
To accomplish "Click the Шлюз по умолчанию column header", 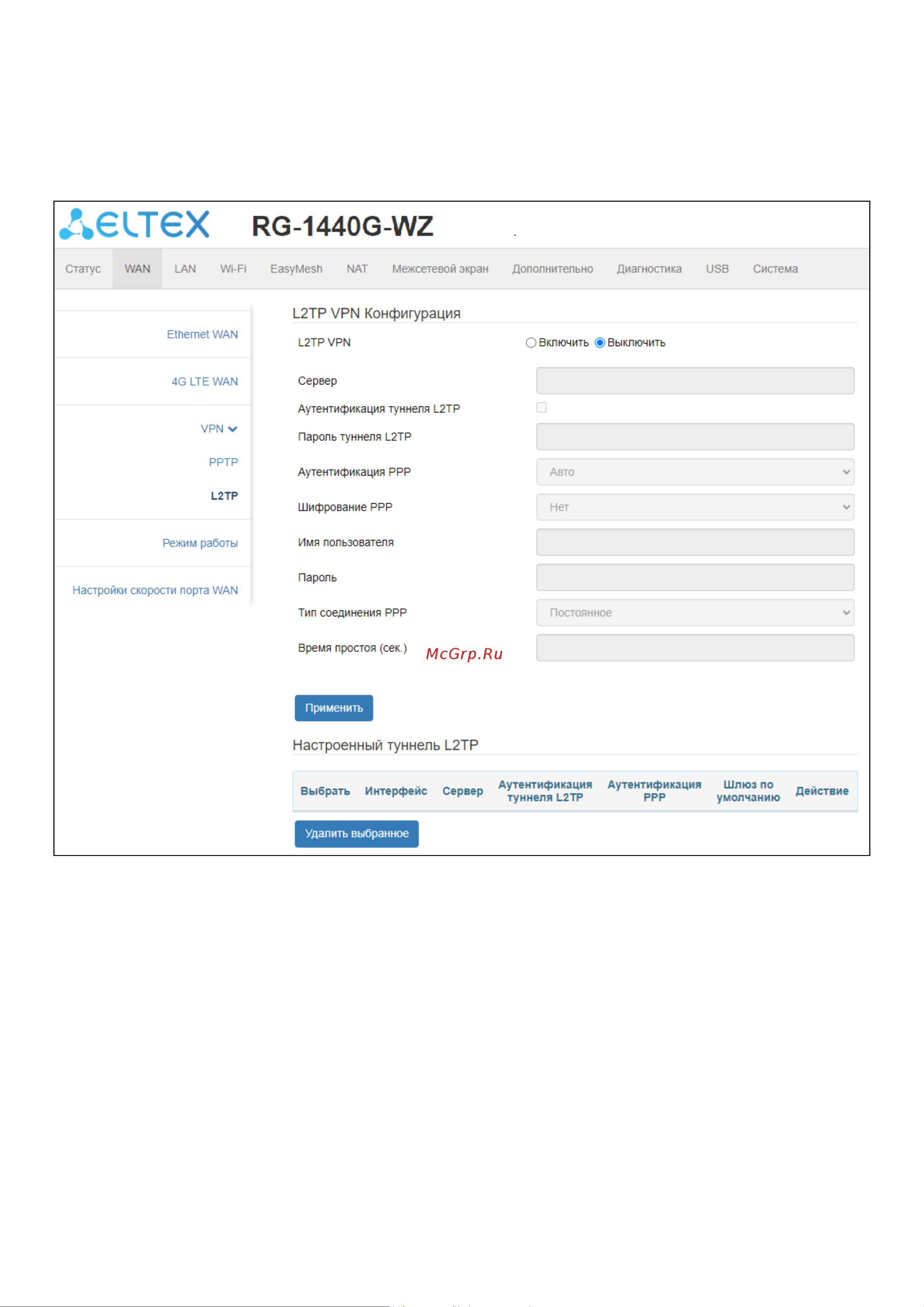I will click(748, 791).
